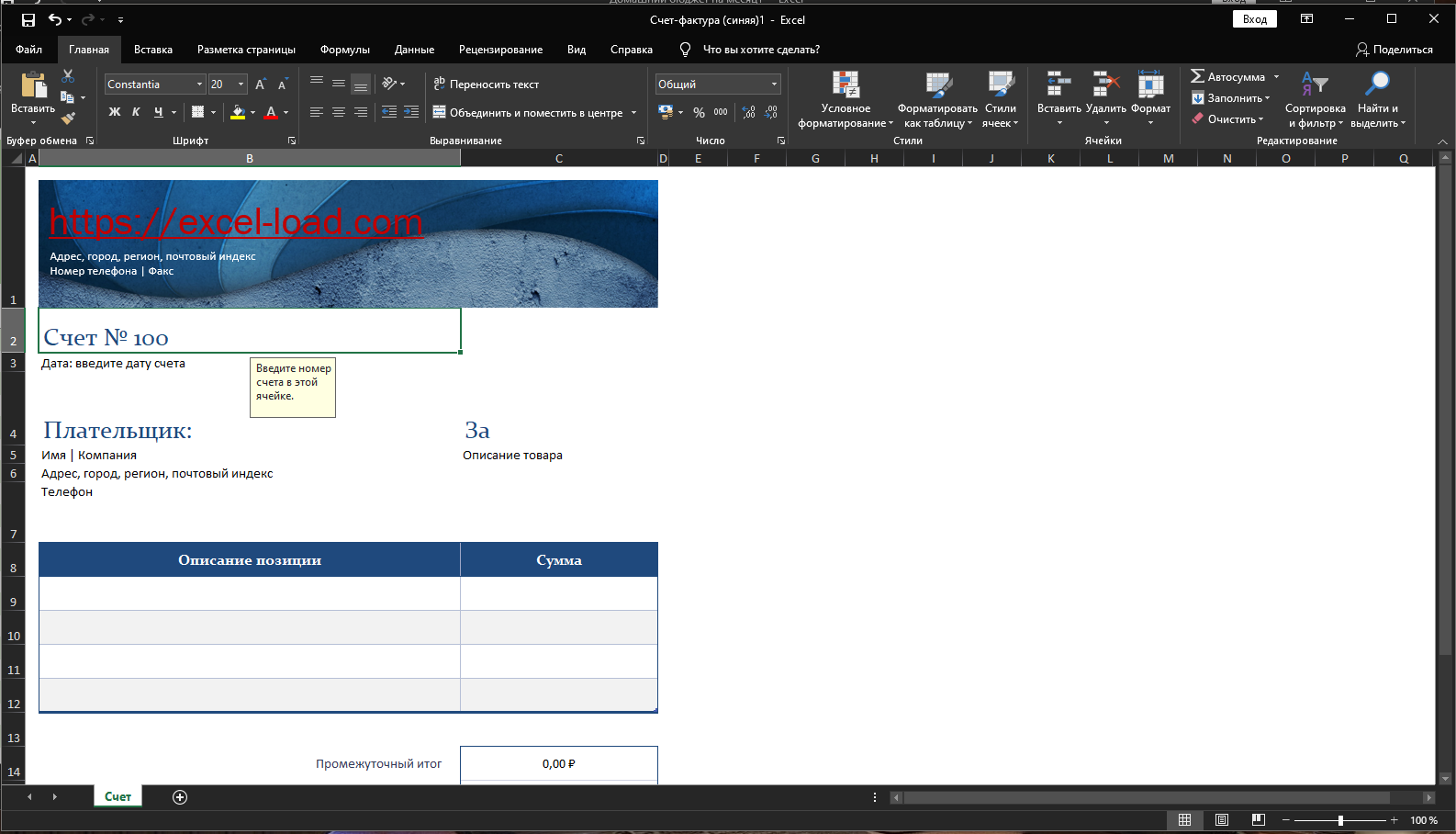The image size is (1456, 834).
Task: Switch to Page Break Preview in status bar
Action: point(1259,820)
